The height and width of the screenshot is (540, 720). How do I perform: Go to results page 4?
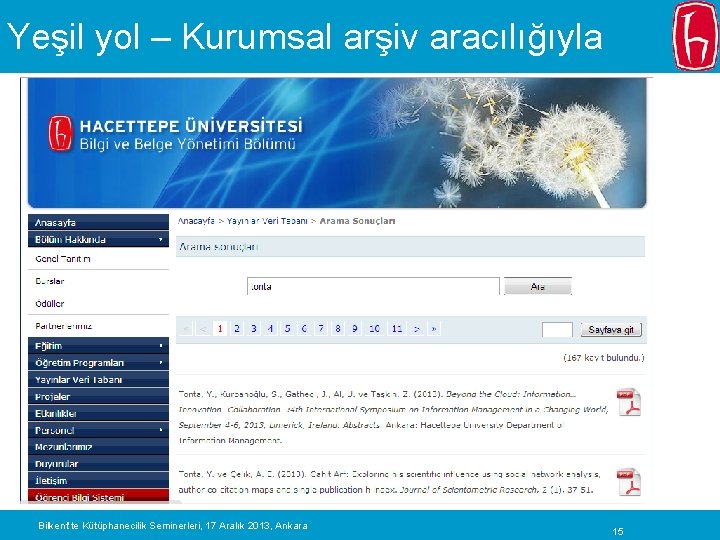pos(270,329)
